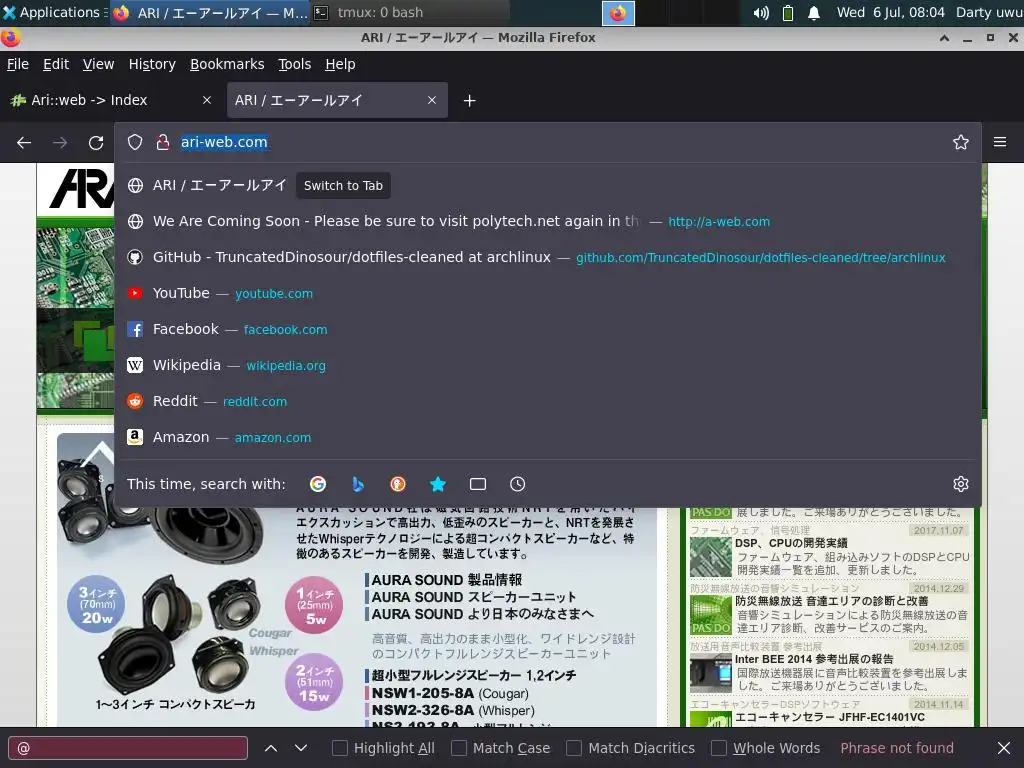Image resolution: width=1024 pixels, height=768 pixels.
Task: Open the Bookmarks menu
Action: coord(227,64)
